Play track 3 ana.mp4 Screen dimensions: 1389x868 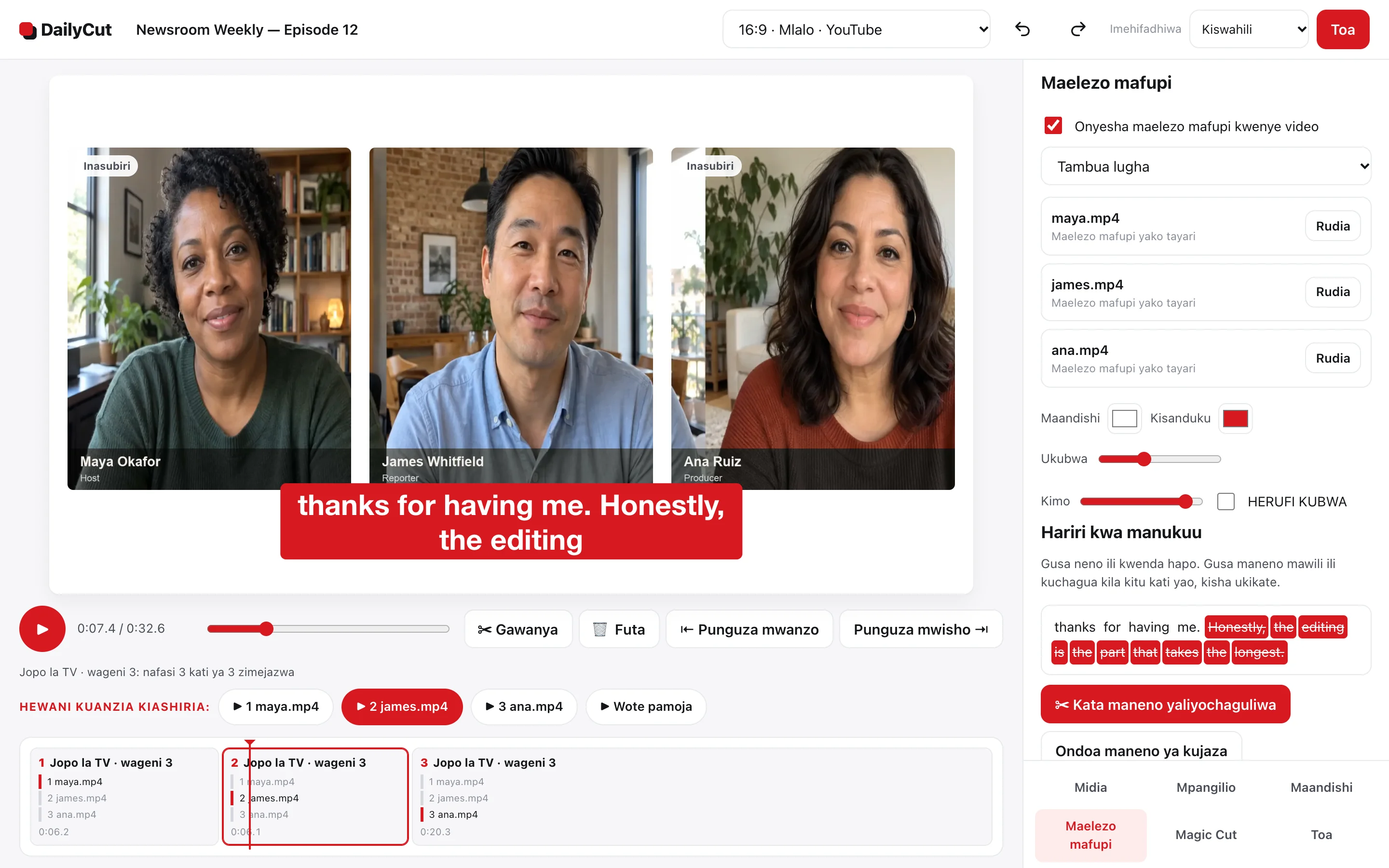tap(524, 706)
